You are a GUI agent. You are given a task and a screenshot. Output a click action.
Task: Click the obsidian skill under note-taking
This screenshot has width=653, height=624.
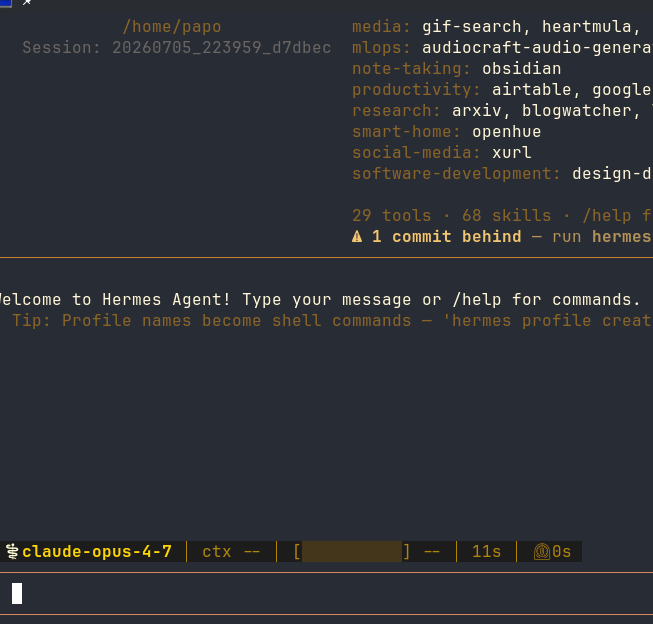coord(521,69)
